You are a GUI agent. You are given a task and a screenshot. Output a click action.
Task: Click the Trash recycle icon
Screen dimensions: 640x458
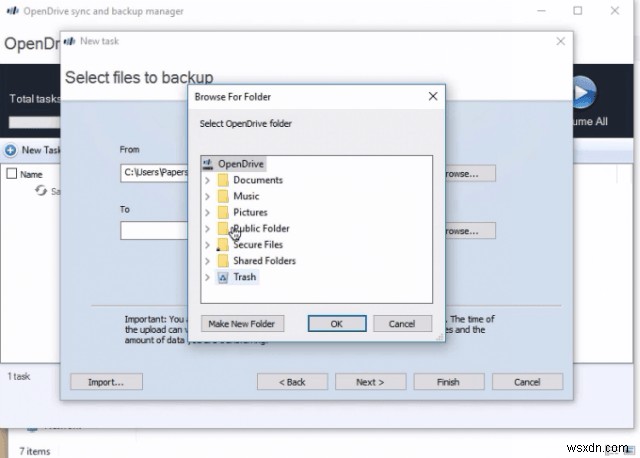point(223,278)
